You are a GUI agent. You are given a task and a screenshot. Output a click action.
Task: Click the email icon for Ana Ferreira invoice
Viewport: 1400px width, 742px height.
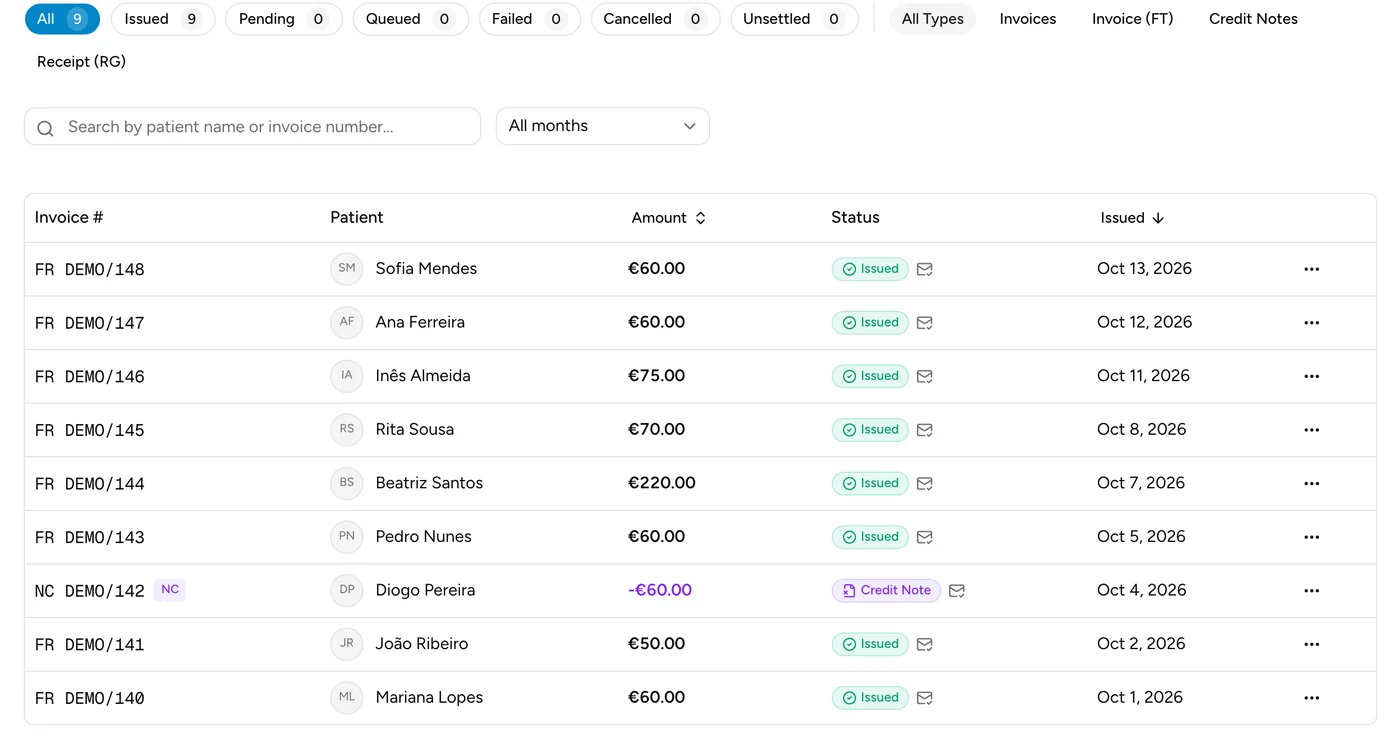925,323
